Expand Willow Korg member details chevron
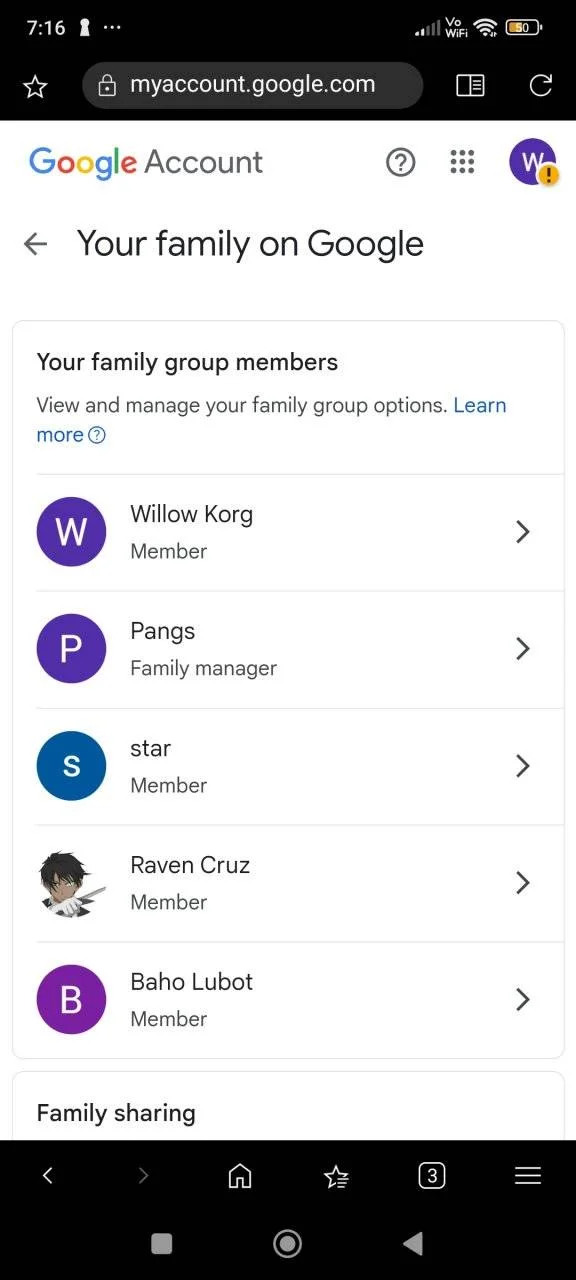 [x=522, y=532]
